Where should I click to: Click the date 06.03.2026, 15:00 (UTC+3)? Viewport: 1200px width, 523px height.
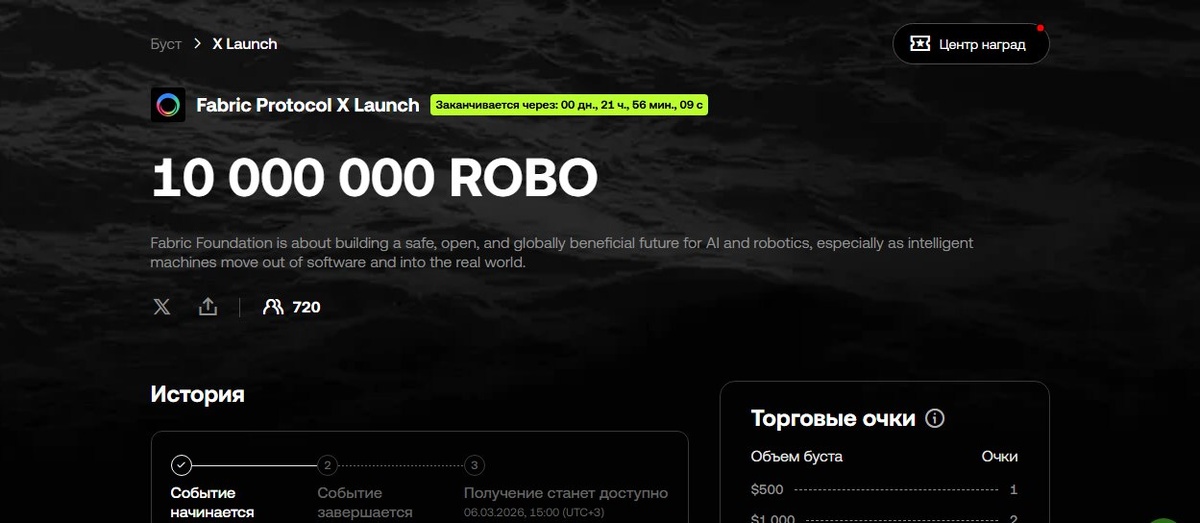534,512
